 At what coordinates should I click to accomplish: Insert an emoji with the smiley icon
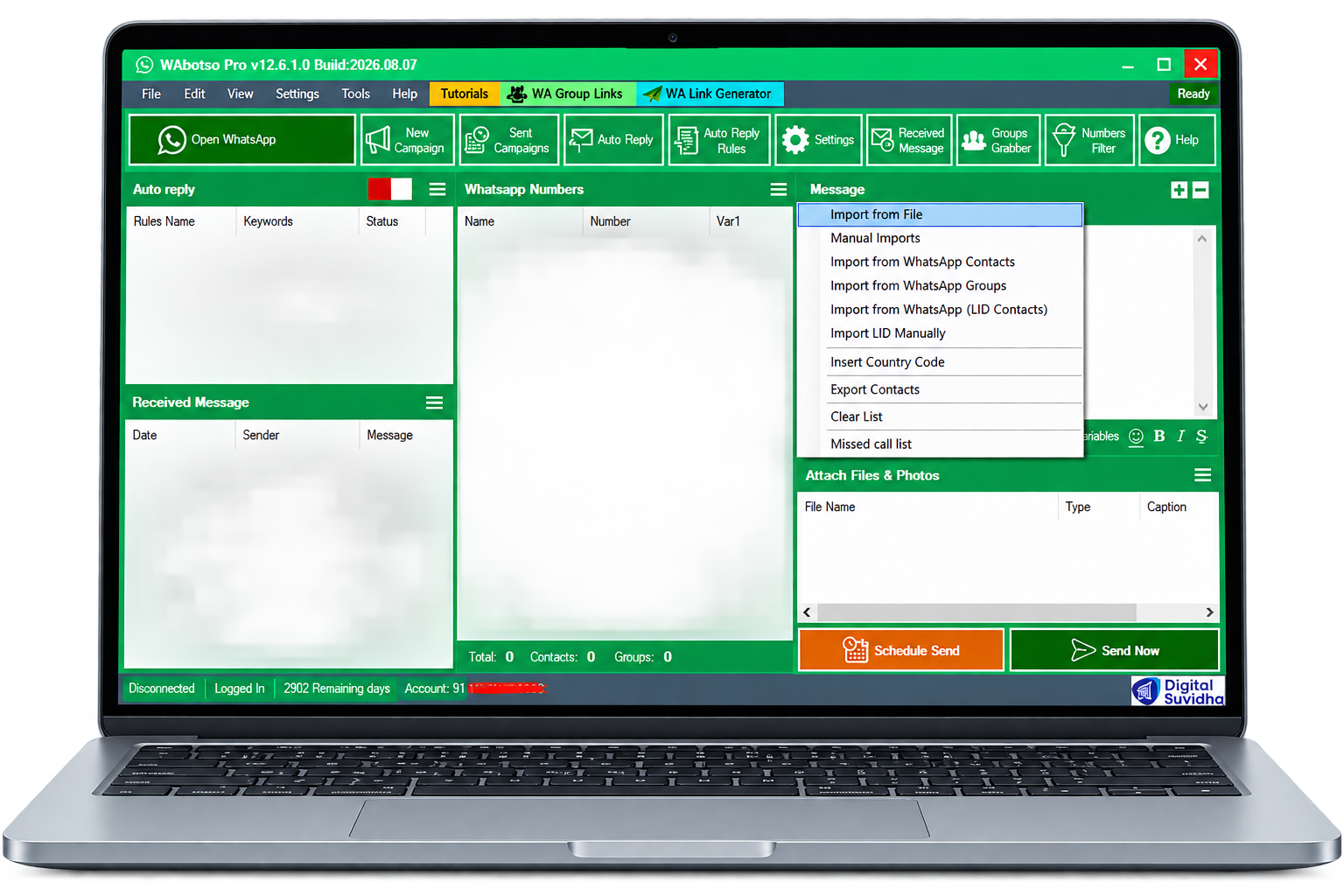[1136, 436]
